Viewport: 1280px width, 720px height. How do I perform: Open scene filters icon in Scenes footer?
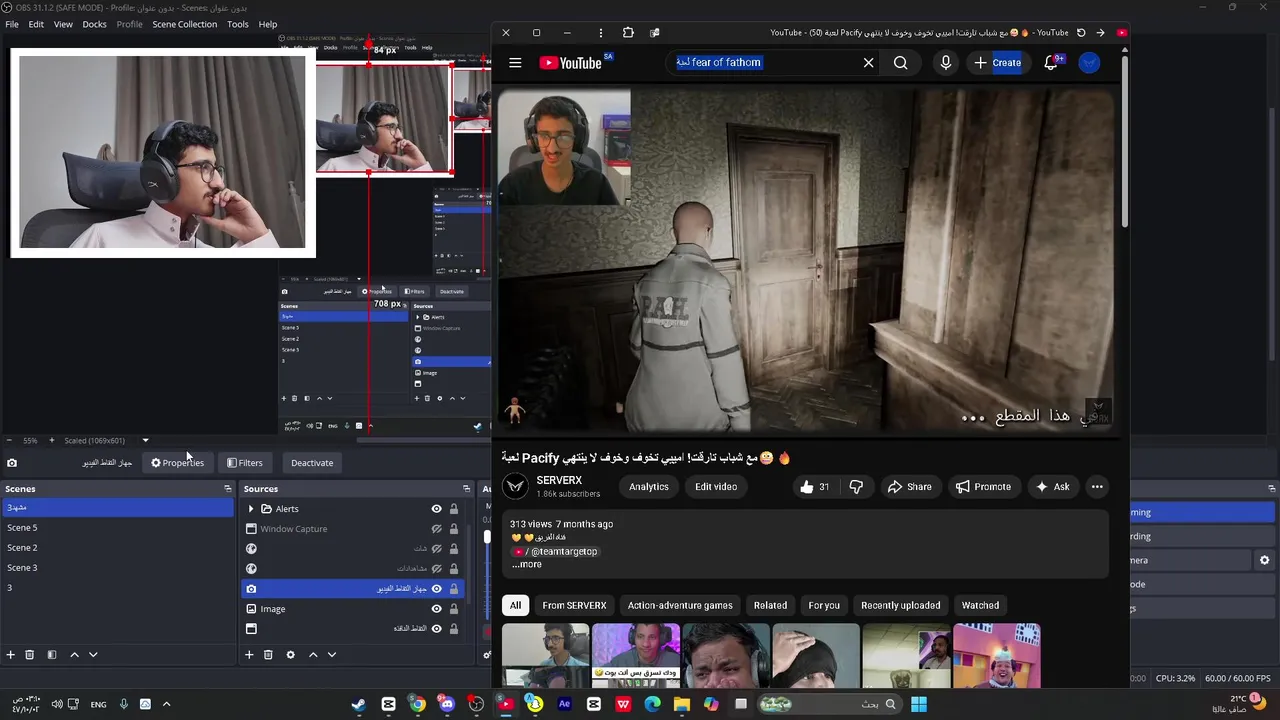pyautogui.click(x=52, y=655)
